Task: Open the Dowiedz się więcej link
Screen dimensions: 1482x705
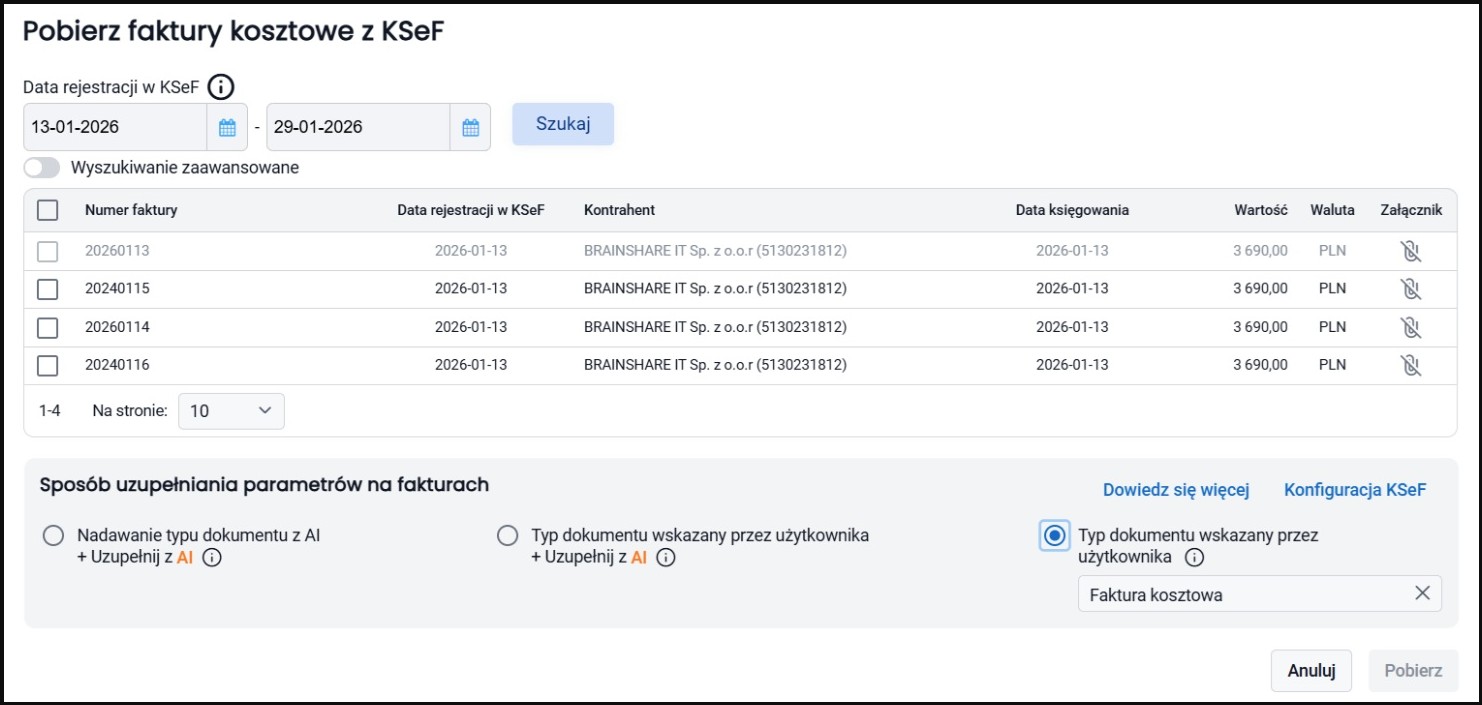Action: click(x=1176, y=490)
